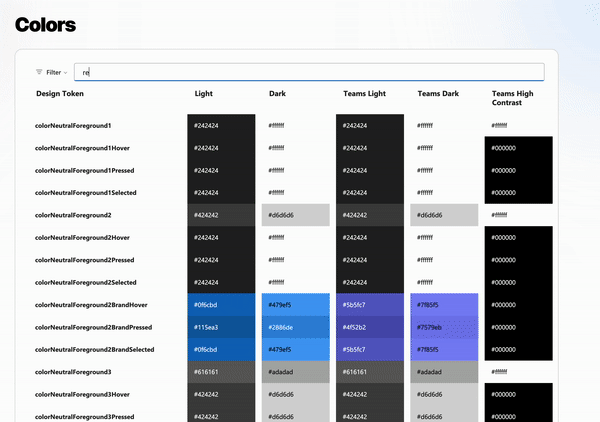This screenshot has height=422, width=600.
Task: Click the Design Token column header
Action: click(x=60, y=94)
